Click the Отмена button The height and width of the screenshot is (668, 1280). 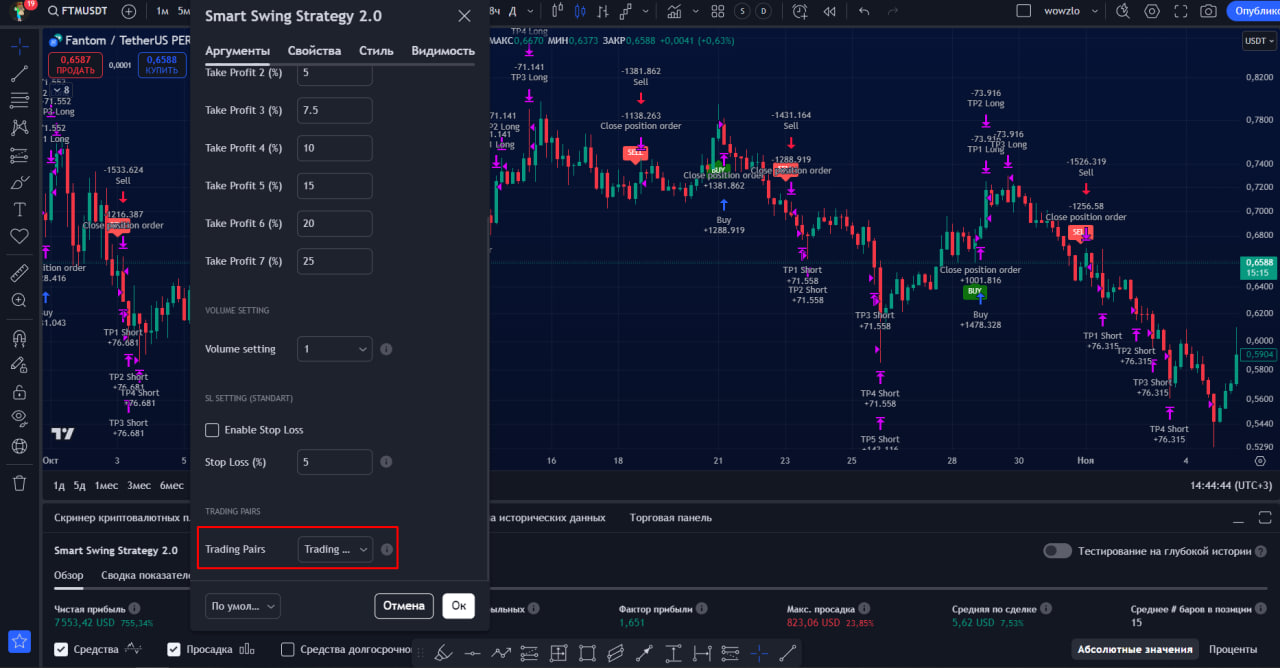point(404,605)
